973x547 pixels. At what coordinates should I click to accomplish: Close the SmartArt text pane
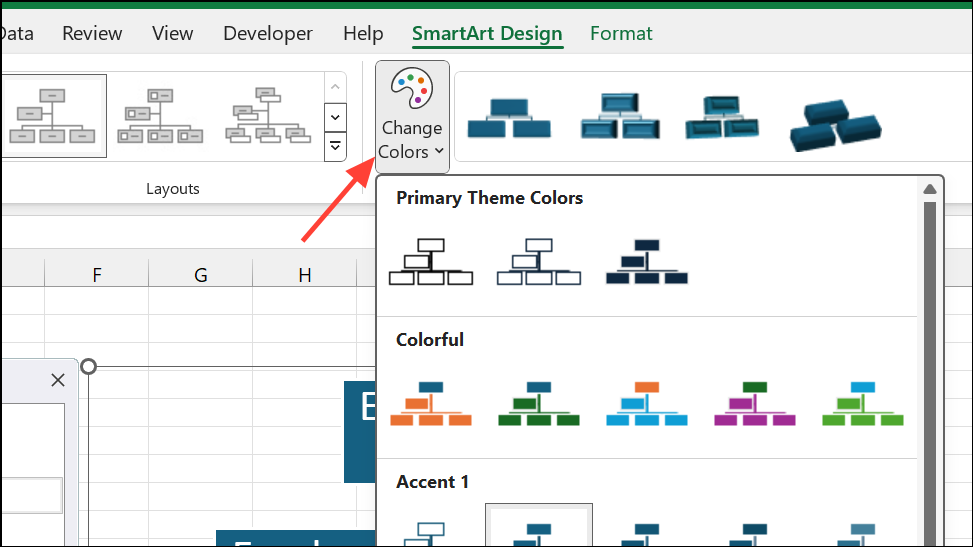(58, 380)
